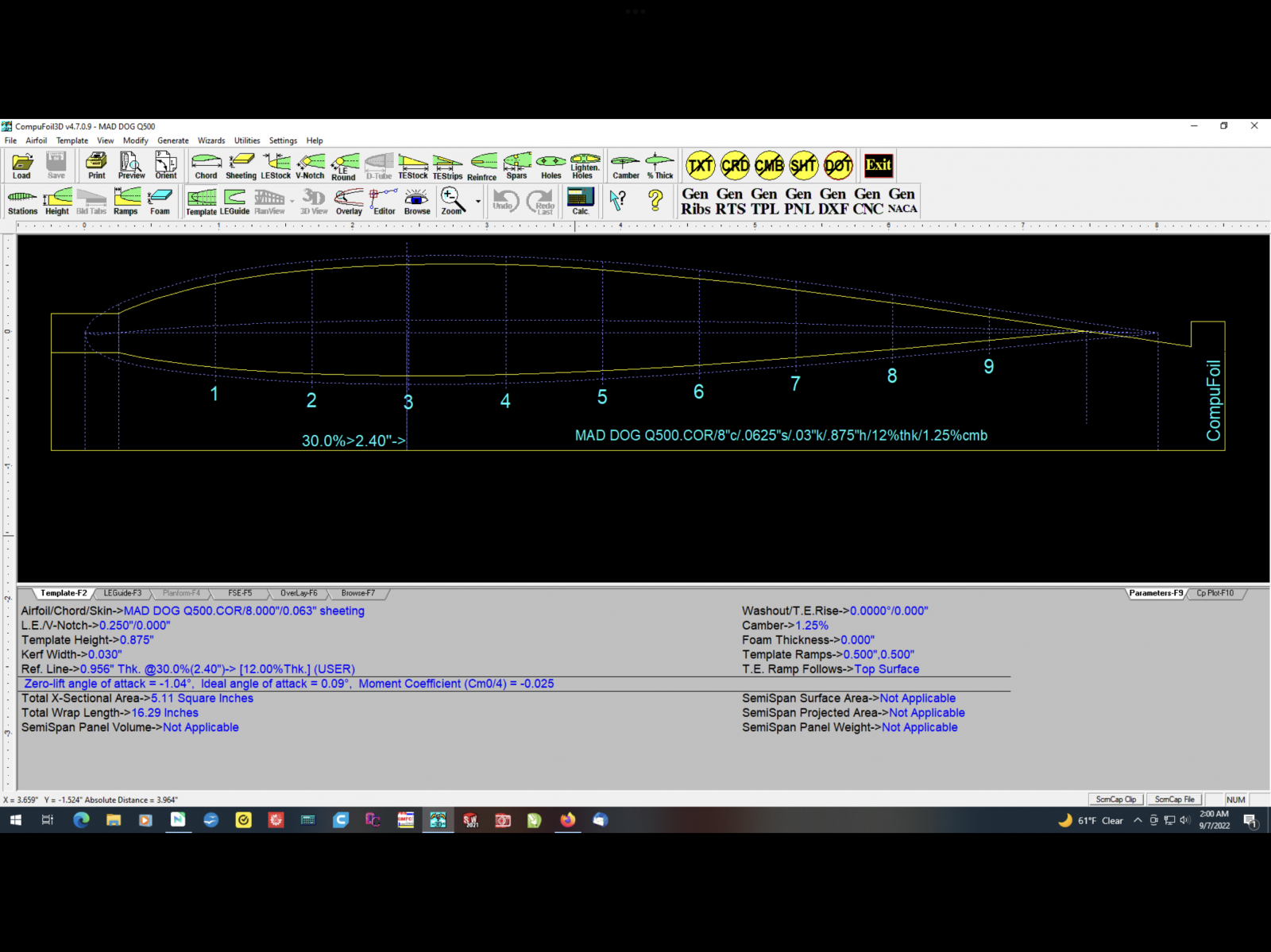The image size is (1271, 952).
Task: Click Gen PNL button
Action: tap(798, 201)
